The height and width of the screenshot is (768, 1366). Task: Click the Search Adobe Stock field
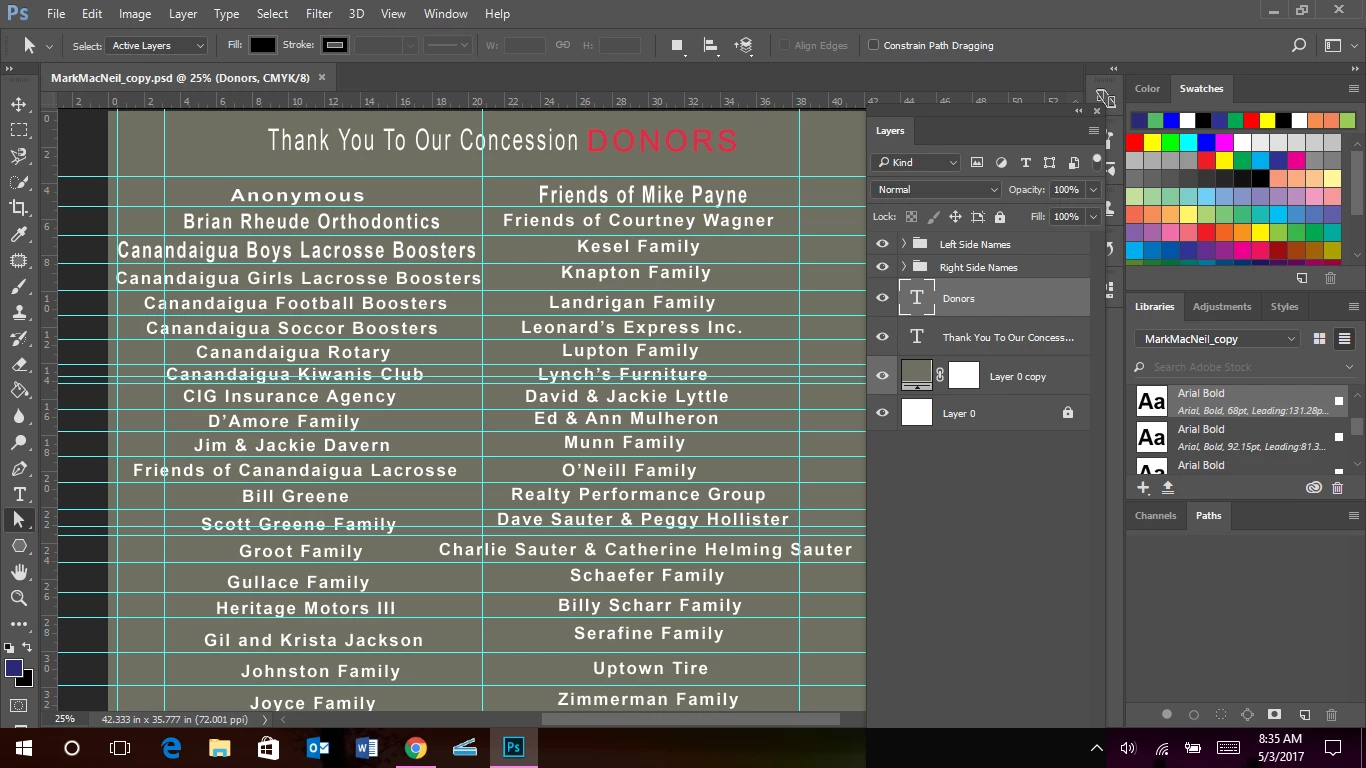click(1245, 367)
